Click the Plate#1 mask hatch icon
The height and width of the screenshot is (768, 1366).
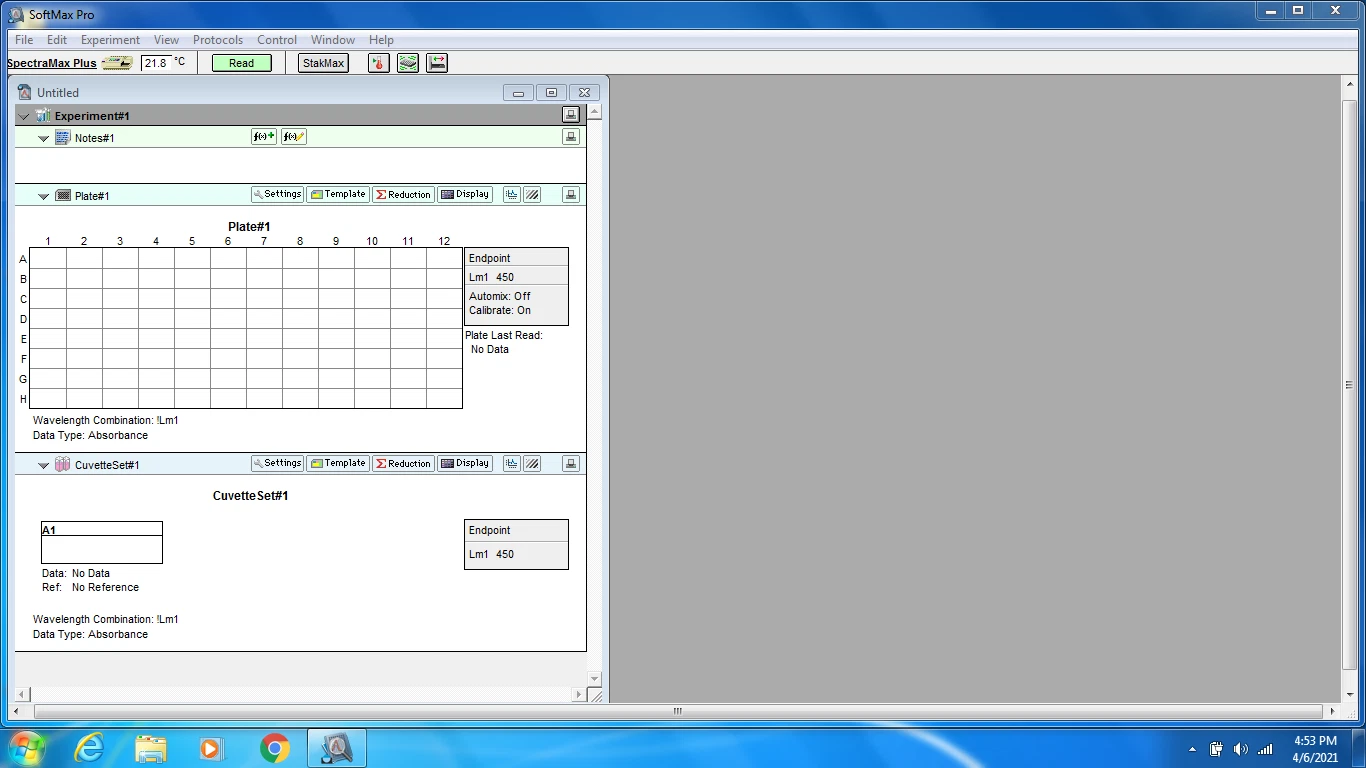point(533,195)
